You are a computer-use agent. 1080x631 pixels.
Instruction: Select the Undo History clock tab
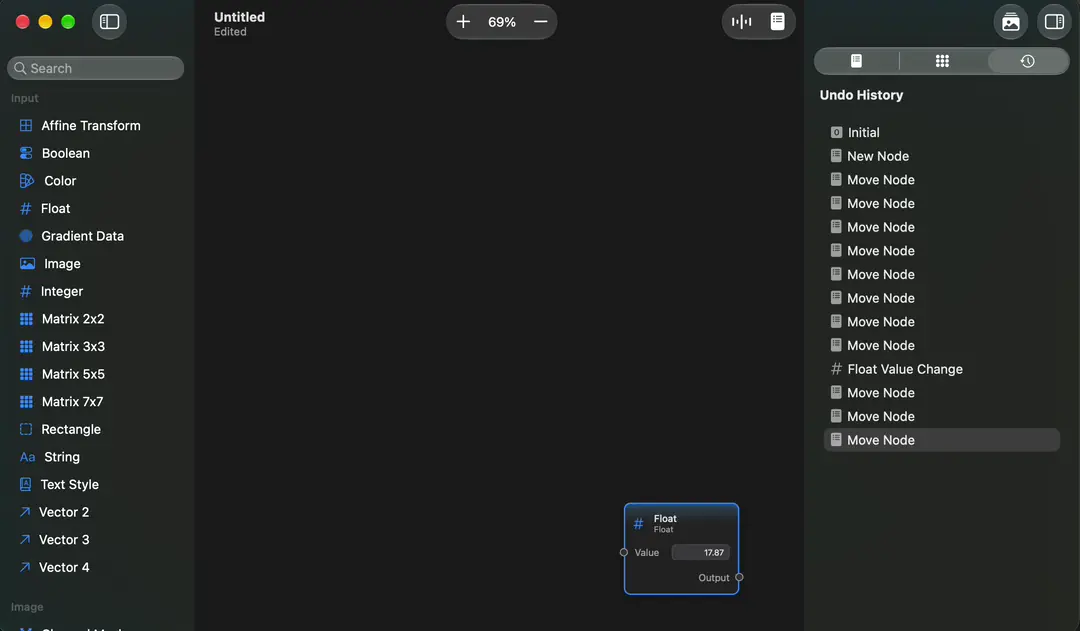1027,61
